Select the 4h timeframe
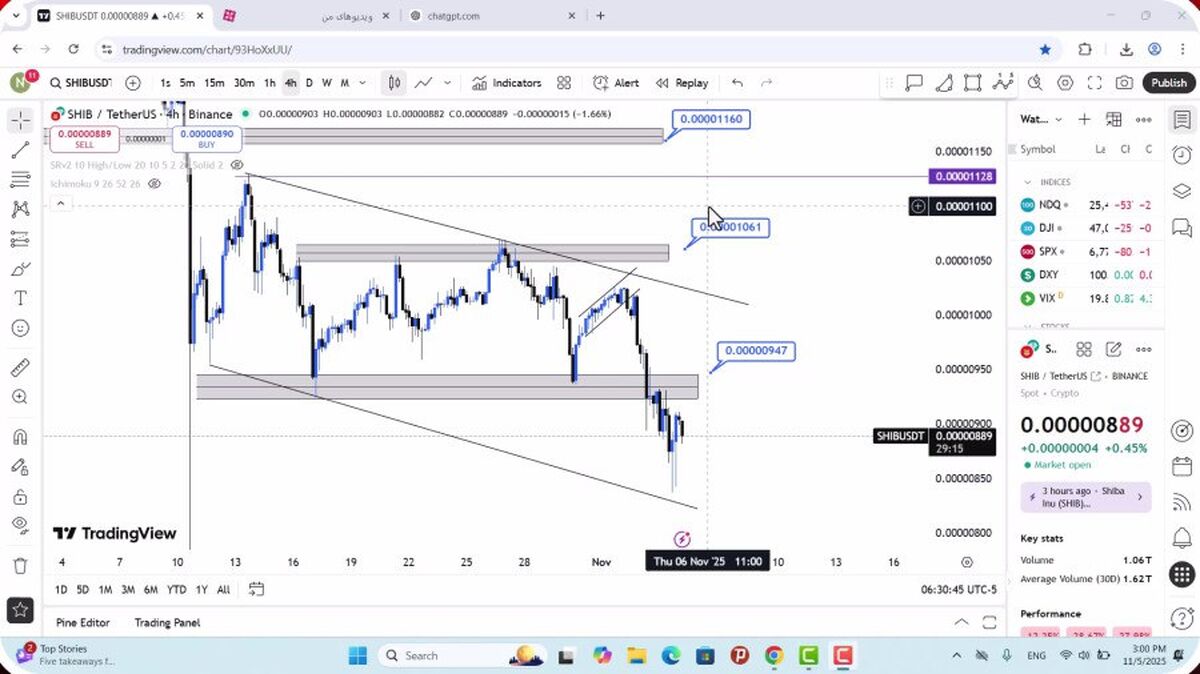 290,83
